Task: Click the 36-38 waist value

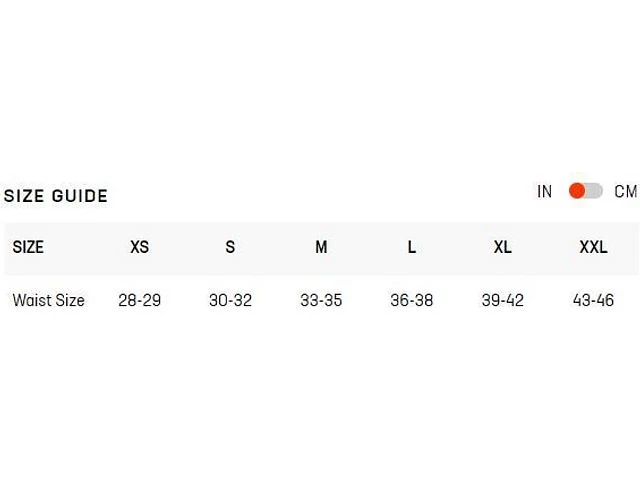Action: (412, 300)
